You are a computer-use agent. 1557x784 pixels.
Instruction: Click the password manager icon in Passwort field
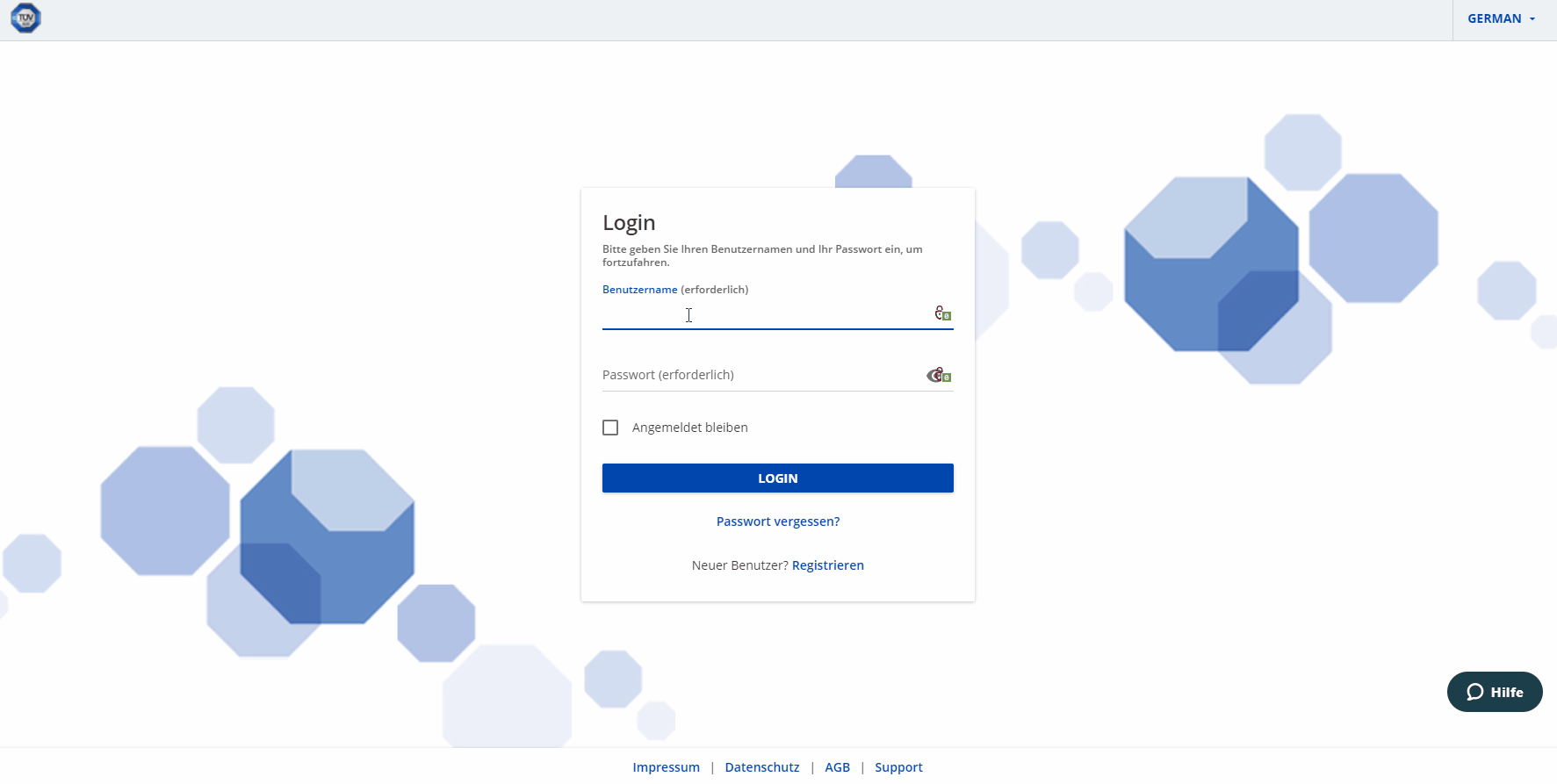pos(939,376)
